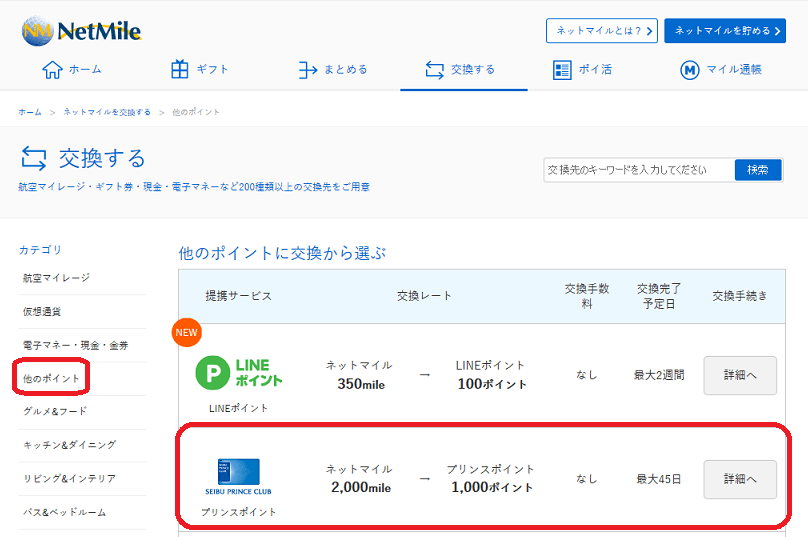Select 他のポイント category
Image resolution: width=808 pixels, height=537 pixels.
coord(51,378)
